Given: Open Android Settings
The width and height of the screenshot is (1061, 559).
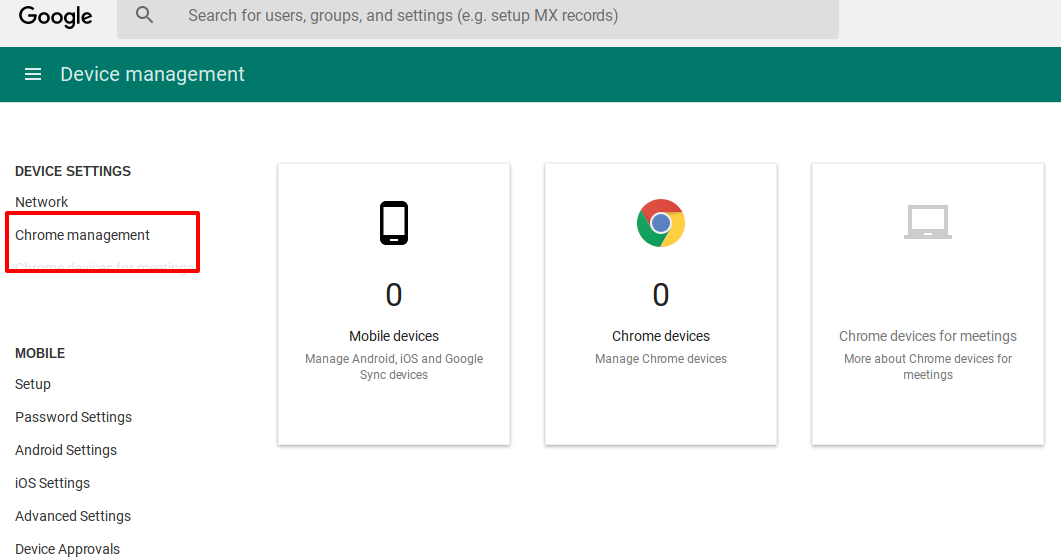Looking at the screenshot, I should pos(66,450).
